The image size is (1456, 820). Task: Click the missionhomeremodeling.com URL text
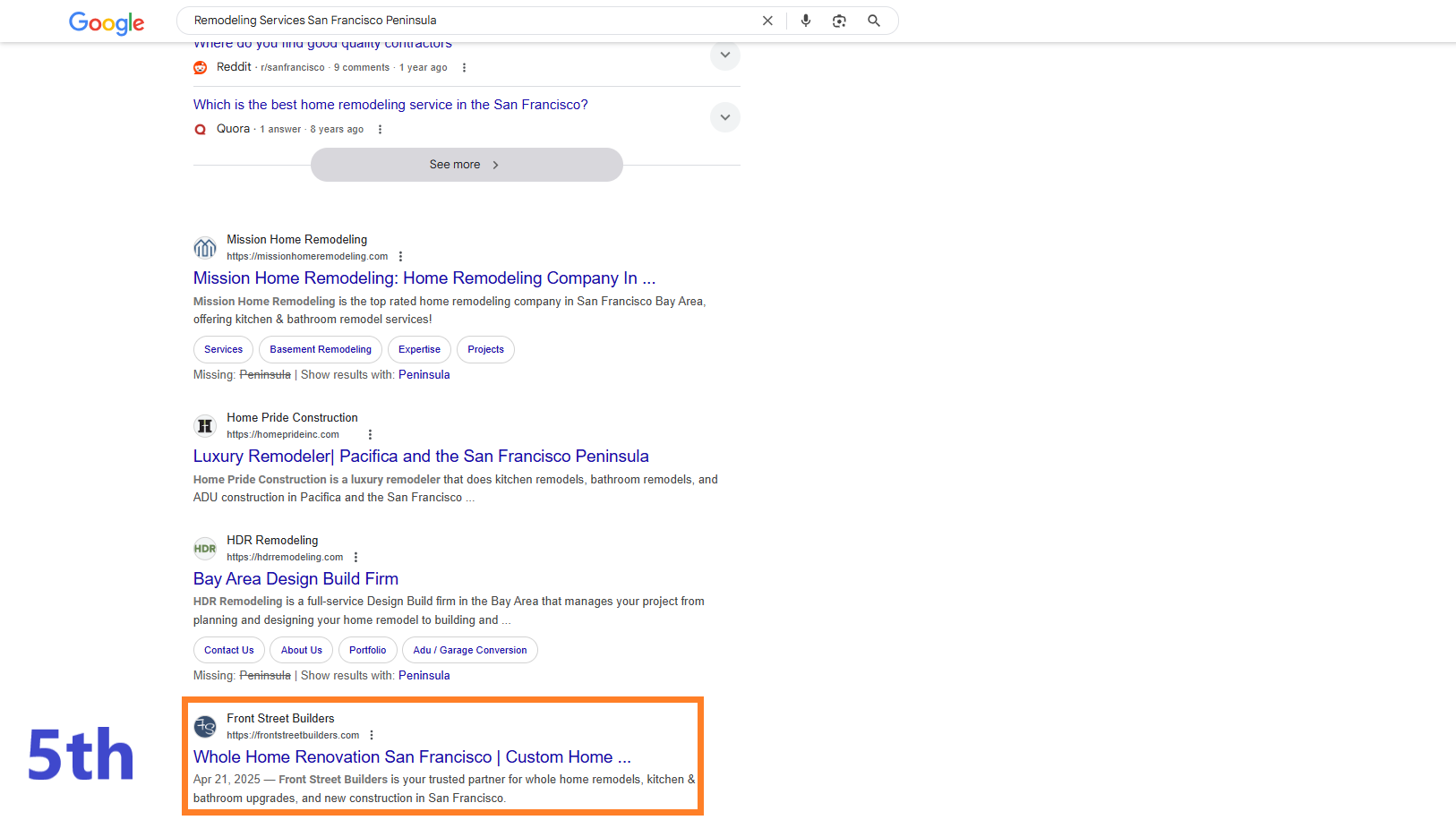pos(307,257)
